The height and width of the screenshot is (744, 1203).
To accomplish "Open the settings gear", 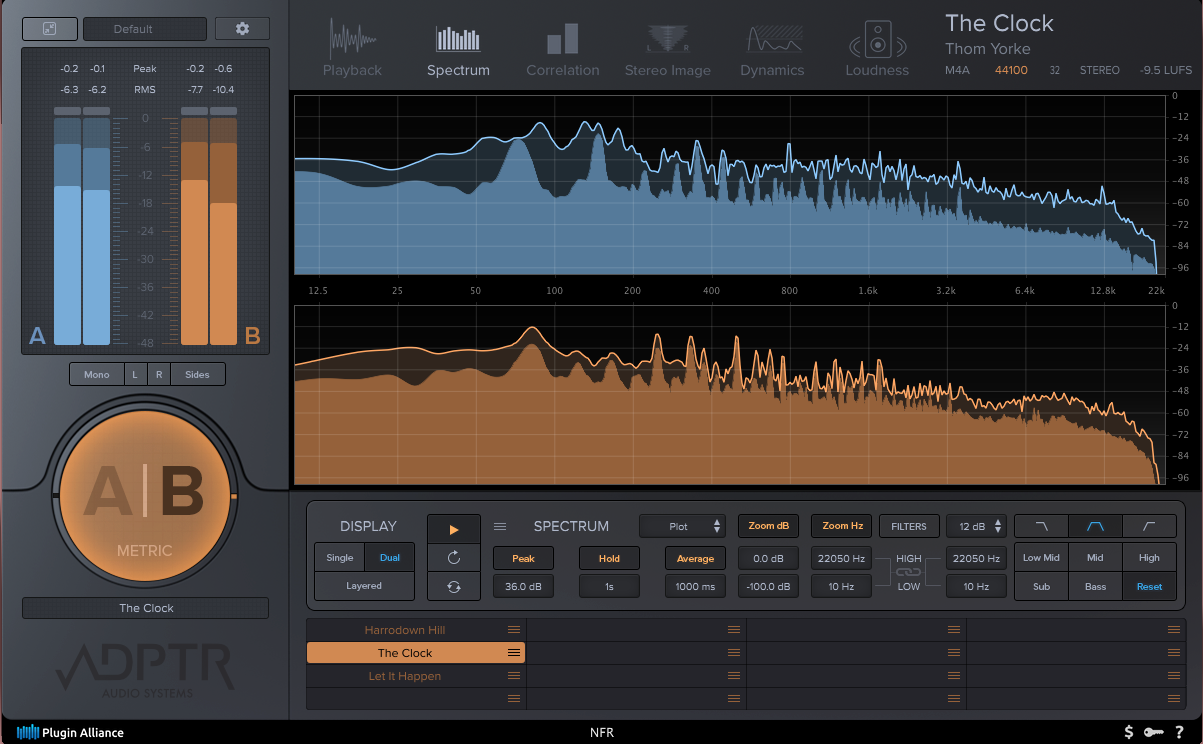I will point(242,29).
